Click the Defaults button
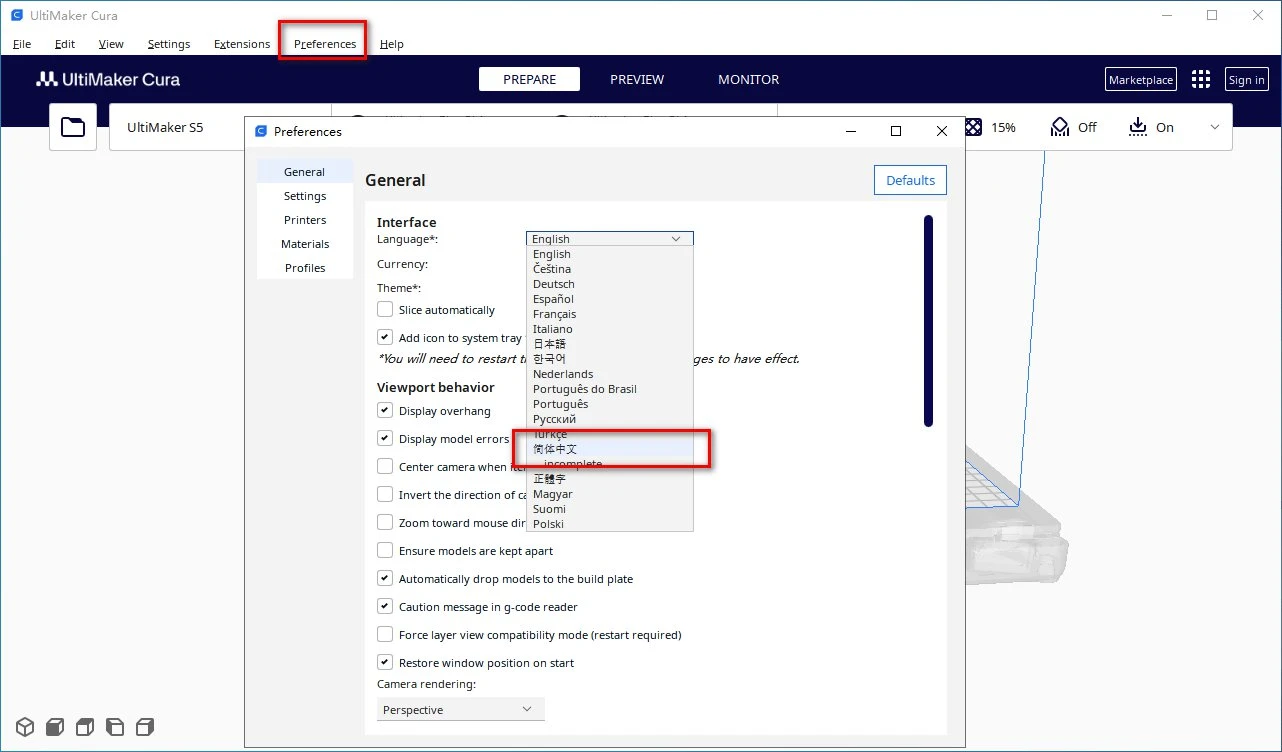Viewport: 1282px width, 752px height. pos(910,181)
